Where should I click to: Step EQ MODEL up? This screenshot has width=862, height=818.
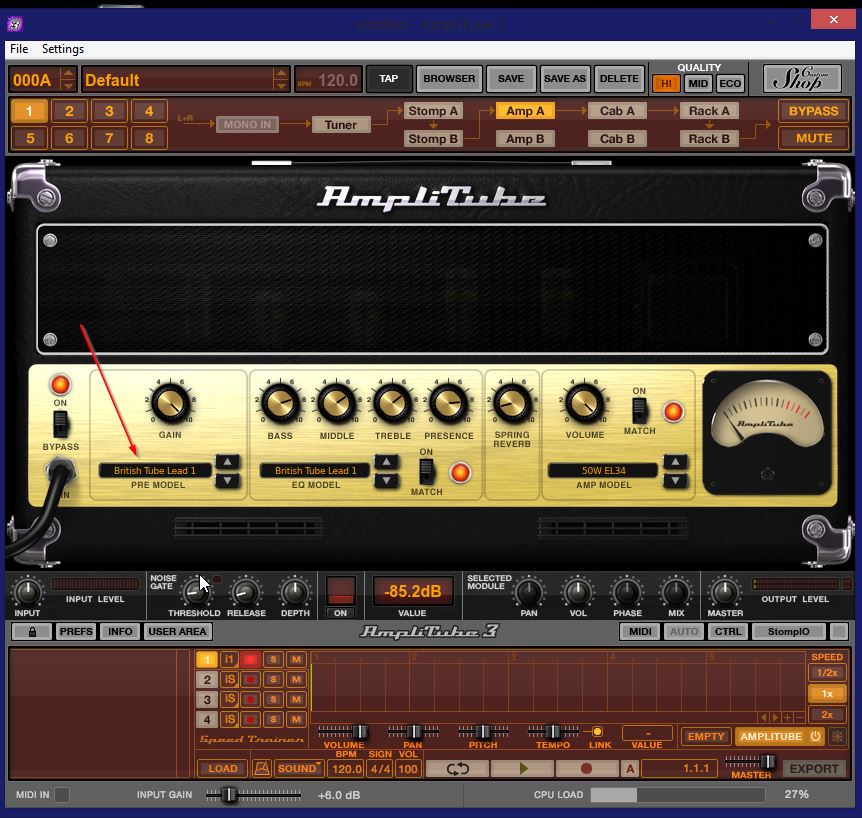click(386, 462)
